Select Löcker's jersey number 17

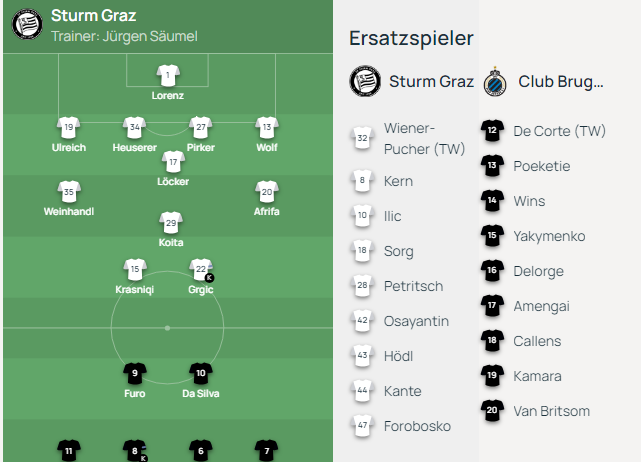173,162
